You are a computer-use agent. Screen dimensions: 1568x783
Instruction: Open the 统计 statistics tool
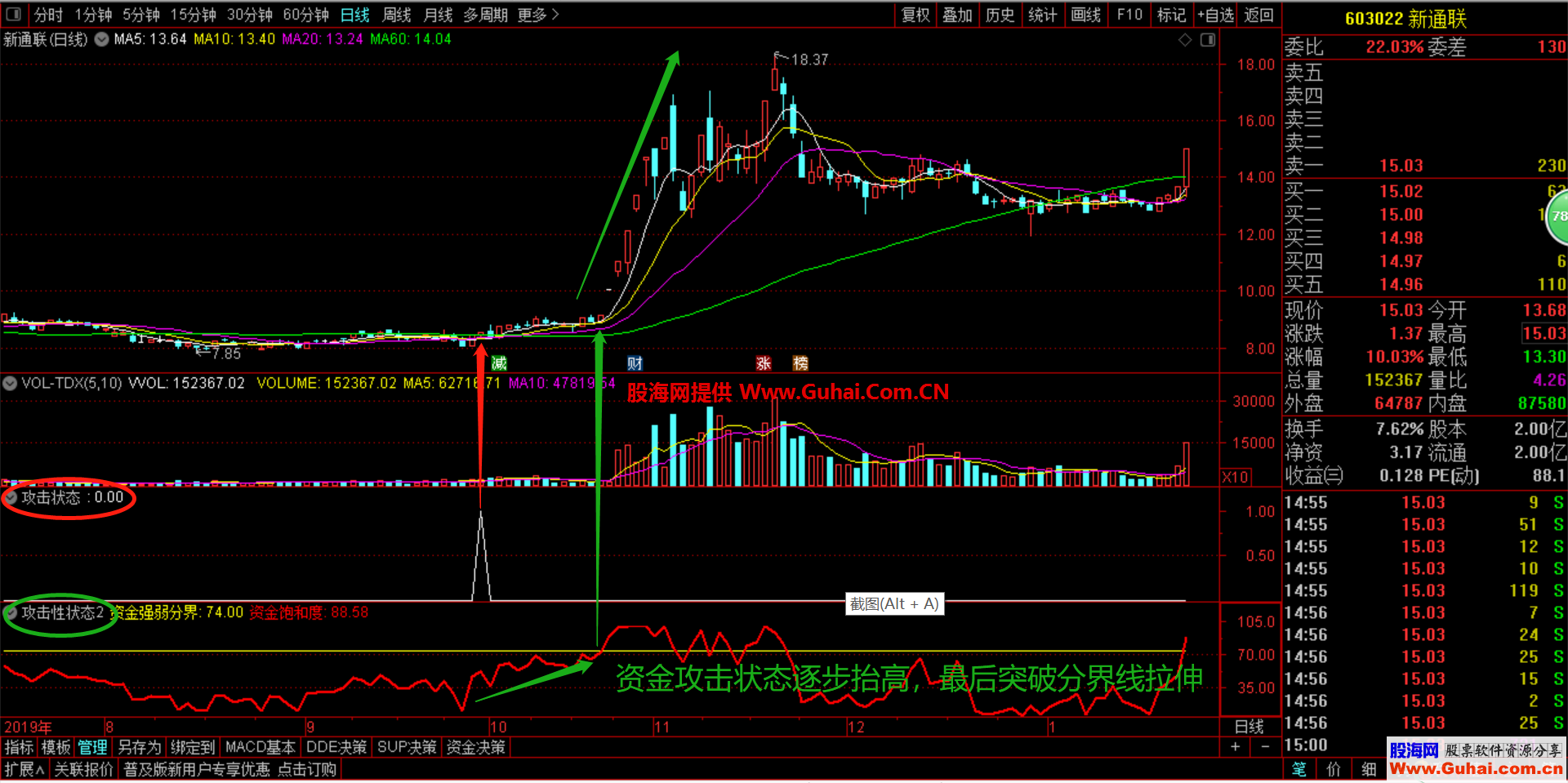click(x=1042, y=15)
